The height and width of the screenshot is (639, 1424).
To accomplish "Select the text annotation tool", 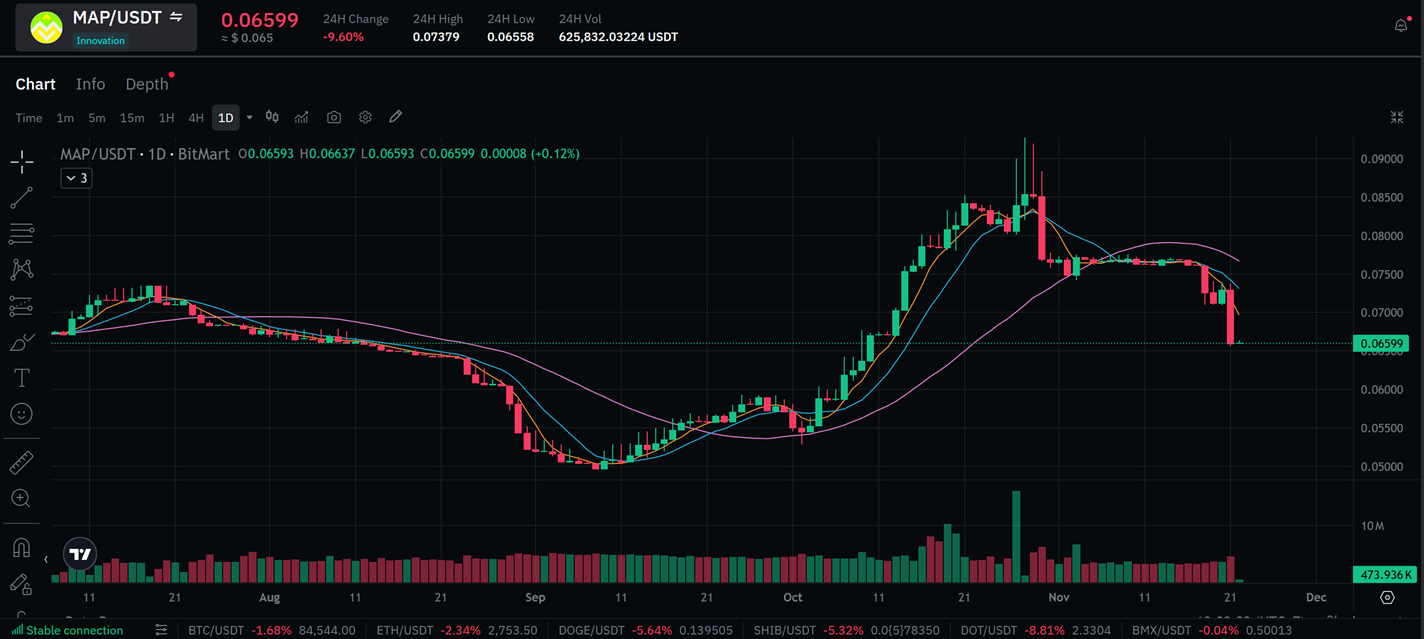I will (21, 378).
